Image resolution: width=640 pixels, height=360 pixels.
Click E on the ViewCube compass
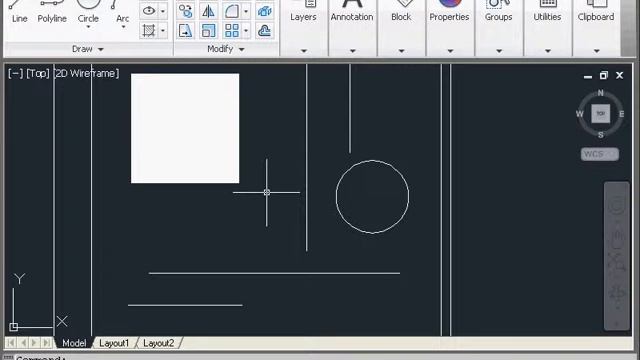(x=622, y=114)
